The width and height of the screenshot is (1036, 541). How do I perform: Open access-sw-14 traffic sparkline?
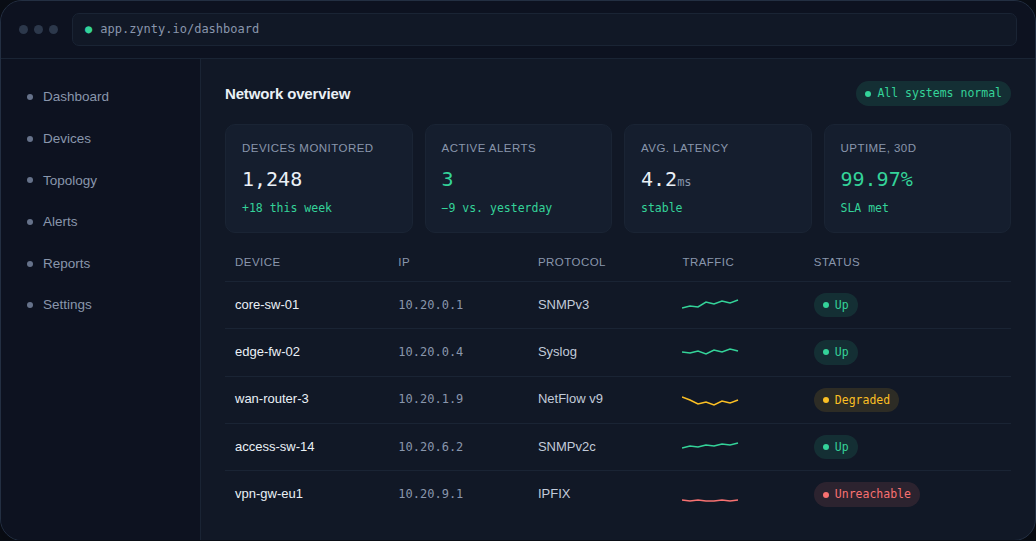point(710,445)
